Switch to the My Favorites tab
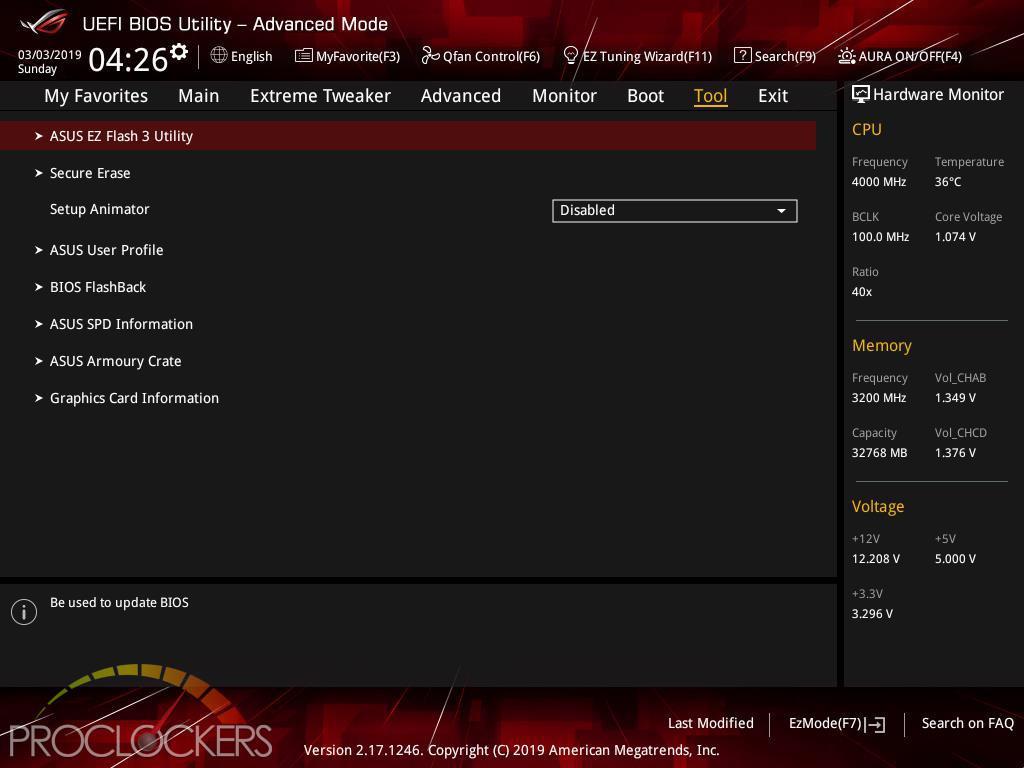This screenshot has width=1024, height=768. pyautogui.click(x=96, y=96)
